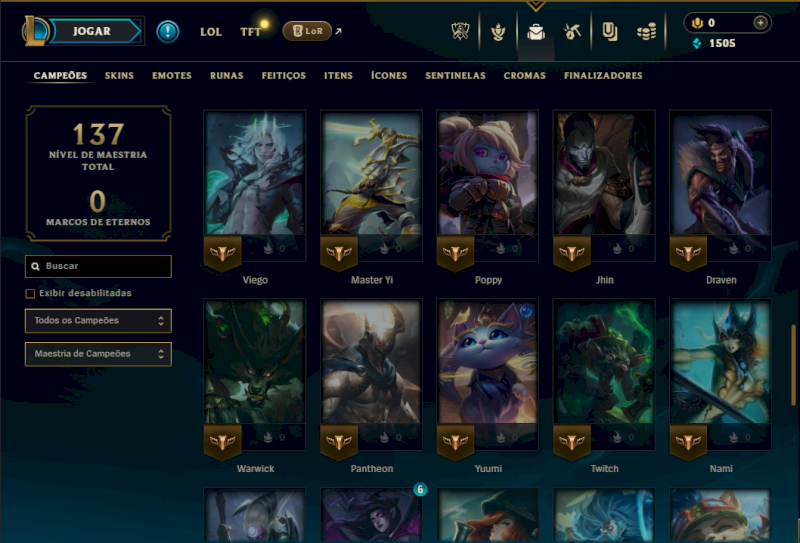This screenshot has width=800, height=543.
Task: Open the Profile crest icon
Action: pos(498,32)
